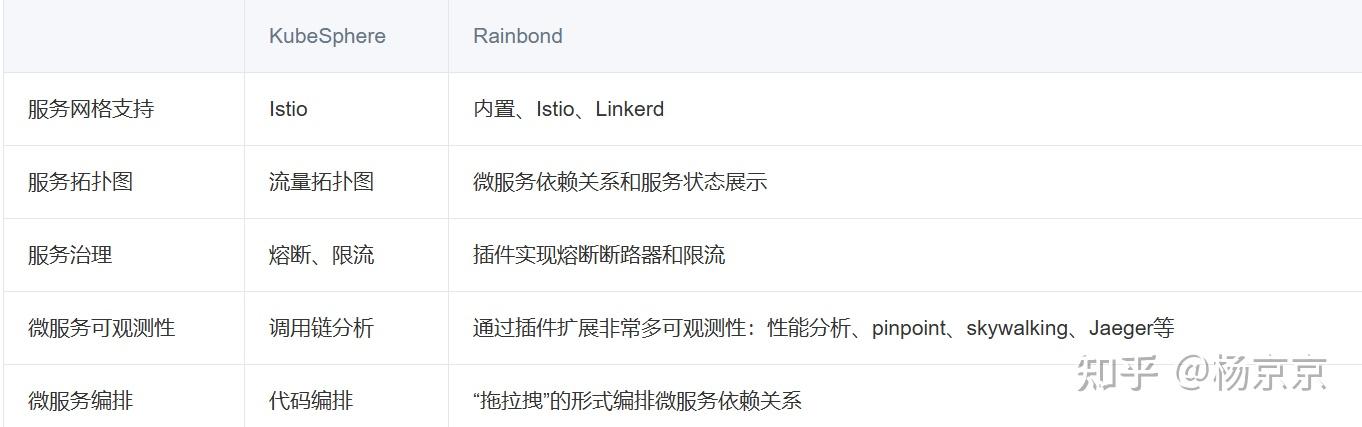The height and width of the screenshot is (427, 1362).
Task: Click the 内置、Istio、Linkerd cell
Action: 568,109
